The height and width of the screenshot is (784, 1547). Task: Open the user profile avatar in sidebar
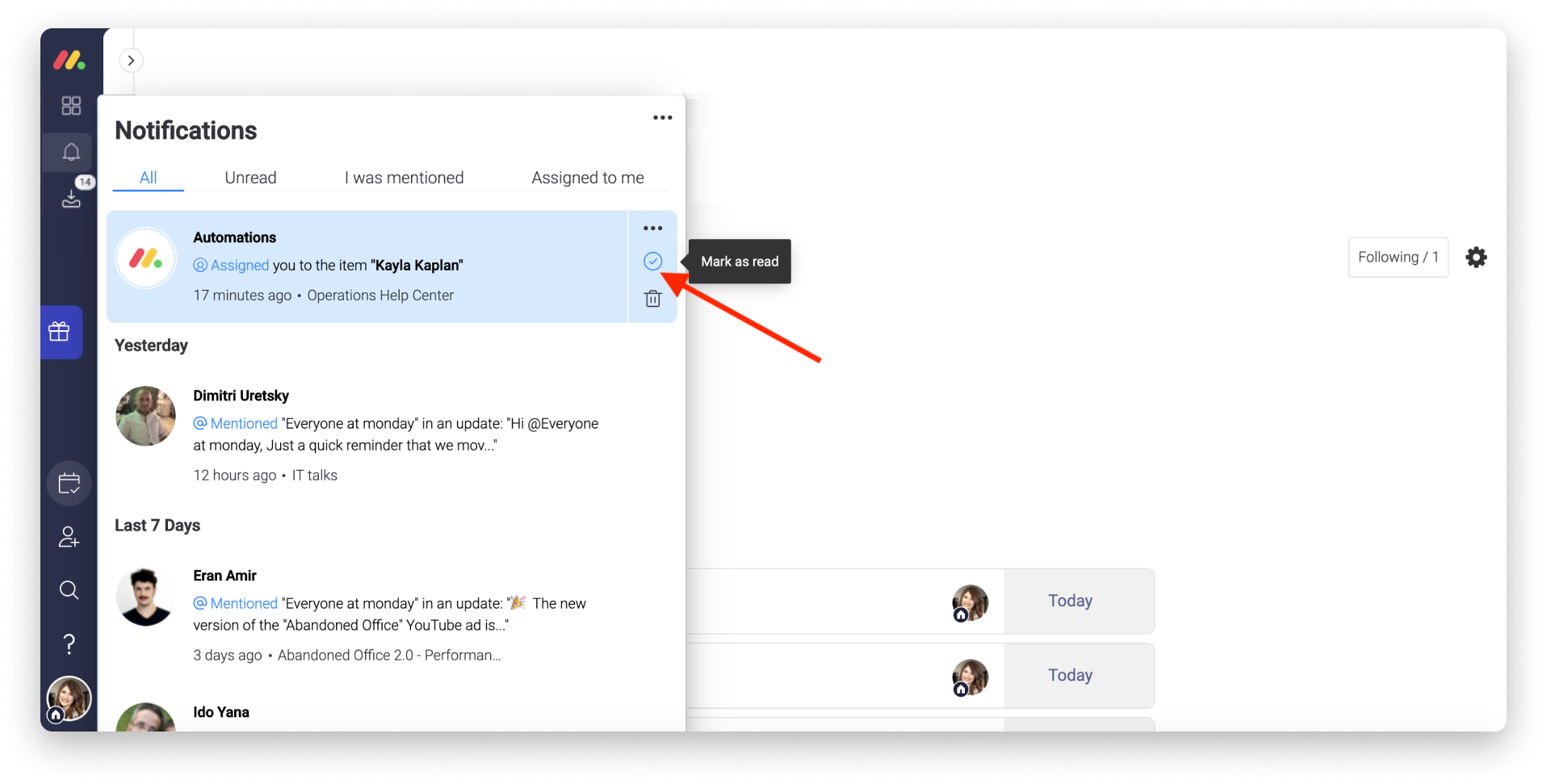click(x=69, y=699)
